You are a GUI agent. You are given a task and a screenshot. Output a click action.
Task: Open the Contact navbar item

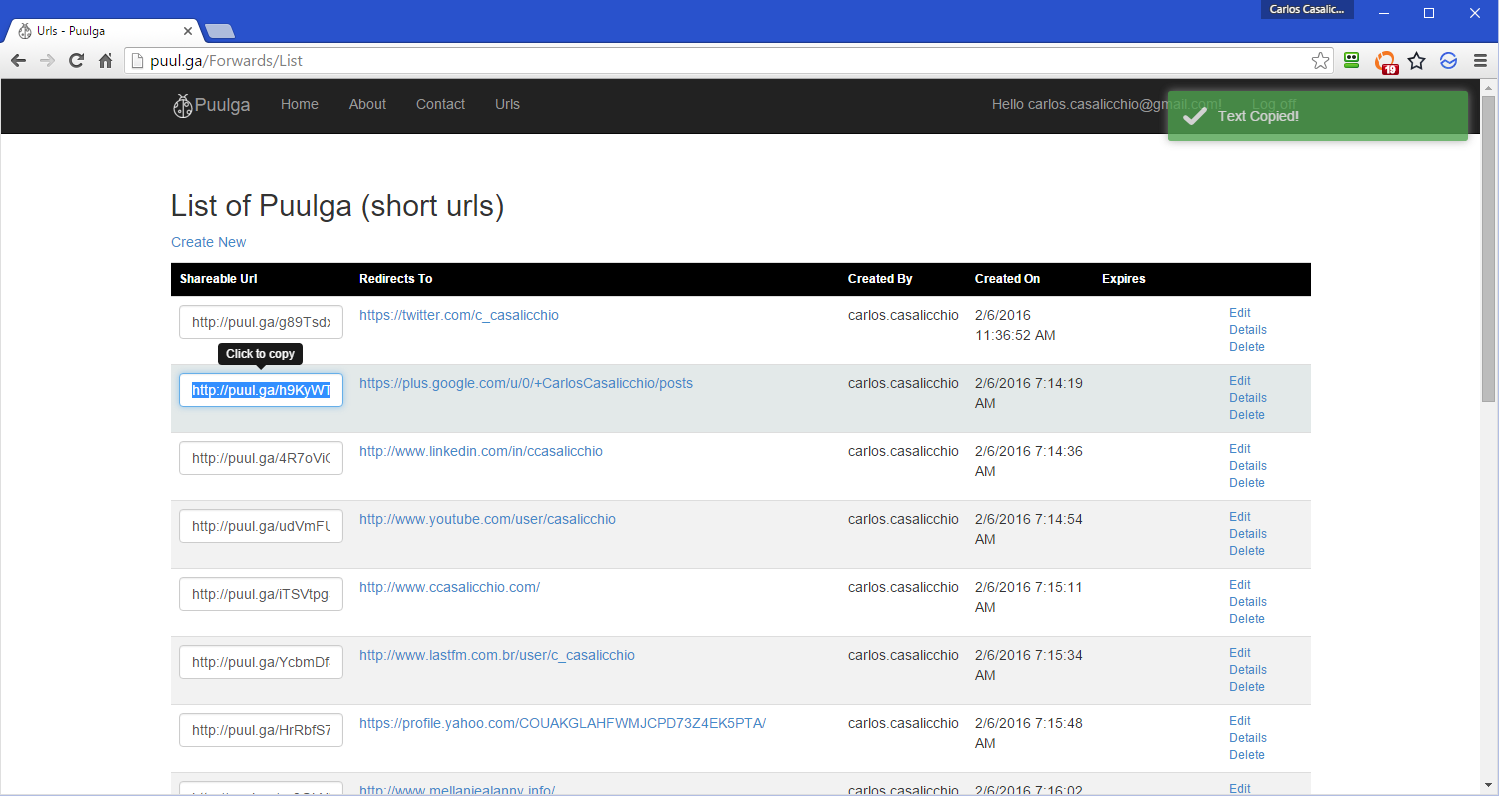tap(440, 104)
